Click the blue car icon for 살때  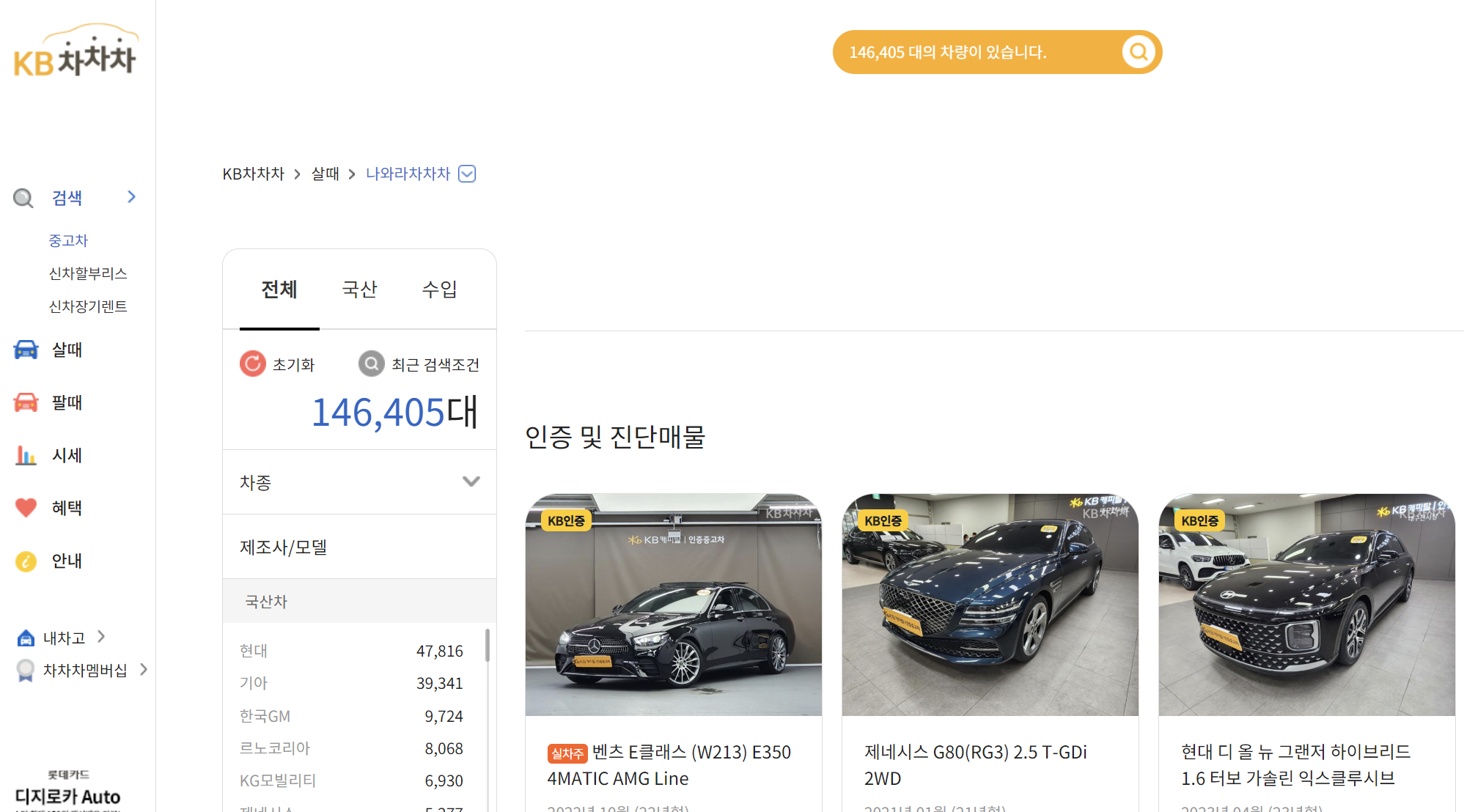pyautogui.click(x=26, y=350)
